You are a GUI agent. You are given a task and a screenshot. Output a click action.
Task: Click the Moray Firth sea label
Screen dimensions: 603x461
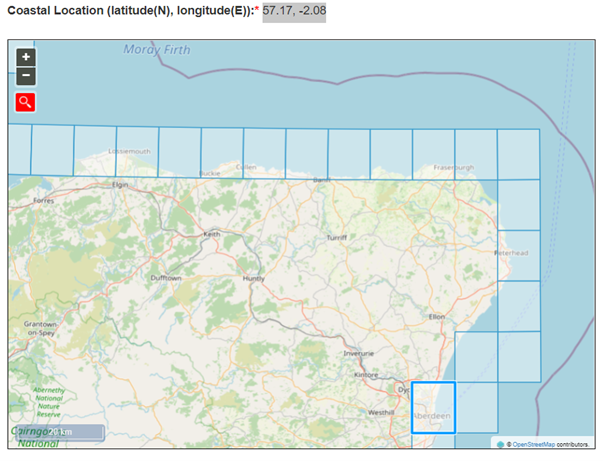pos(157,48)
